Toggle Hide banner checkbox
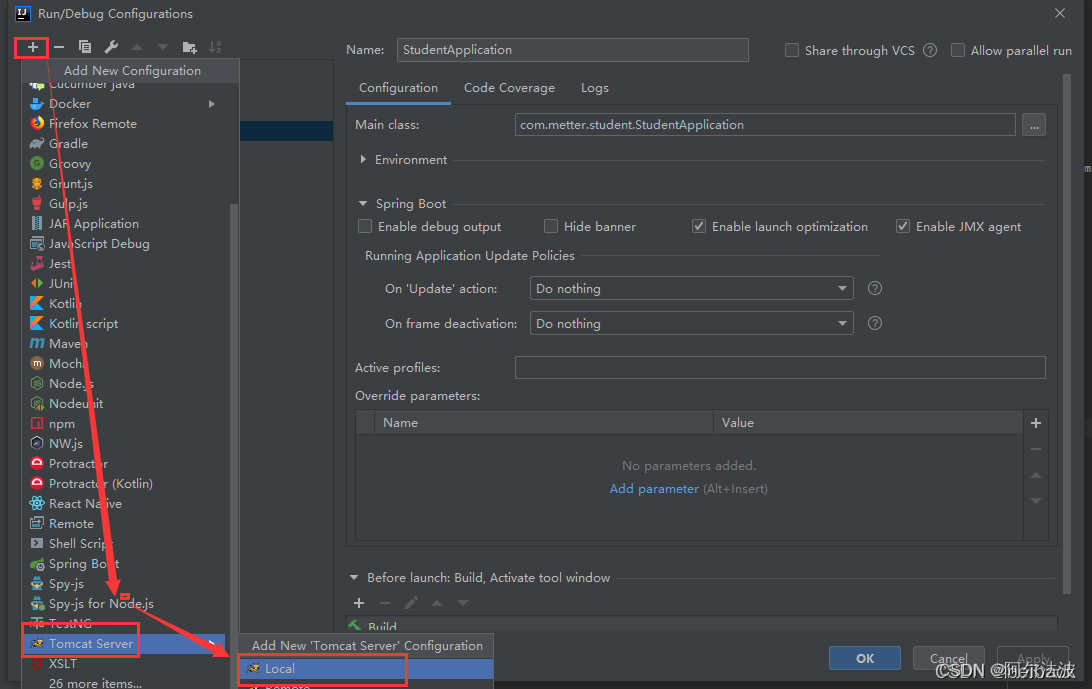 [551, 226]
